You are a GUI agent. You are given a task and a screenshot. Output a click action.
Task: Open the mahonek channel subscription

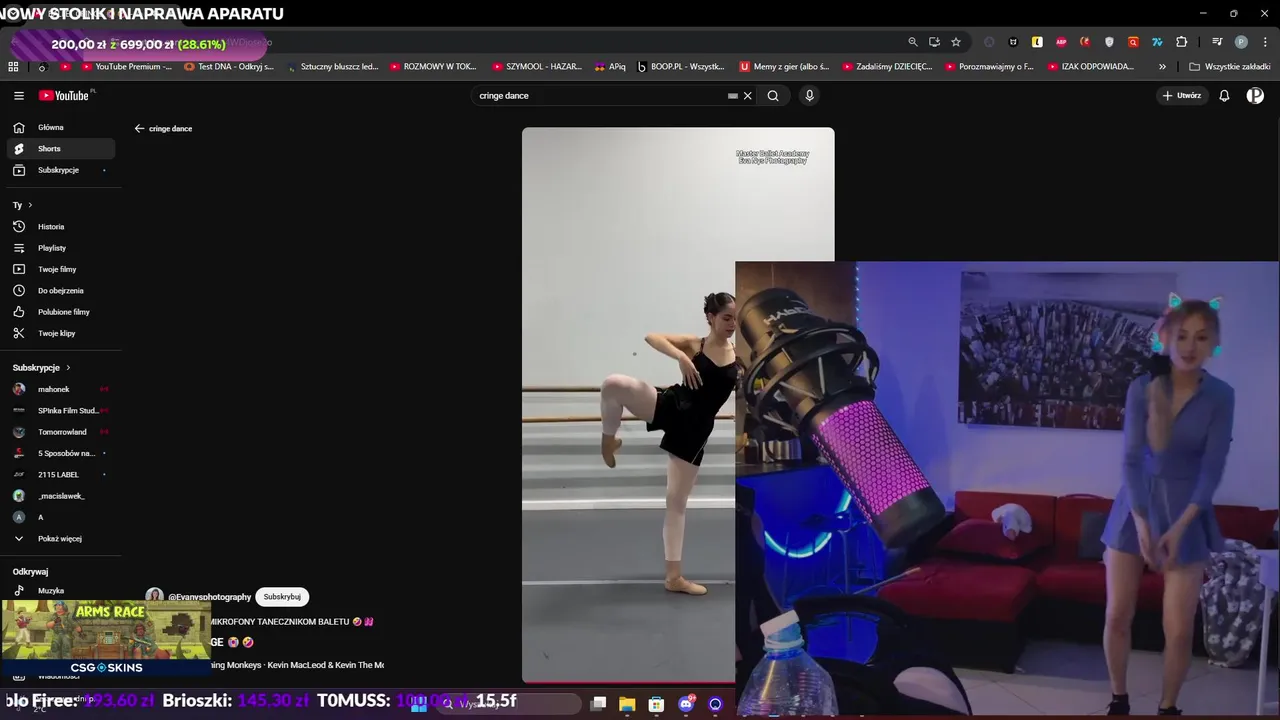click(x=61, y=389)
